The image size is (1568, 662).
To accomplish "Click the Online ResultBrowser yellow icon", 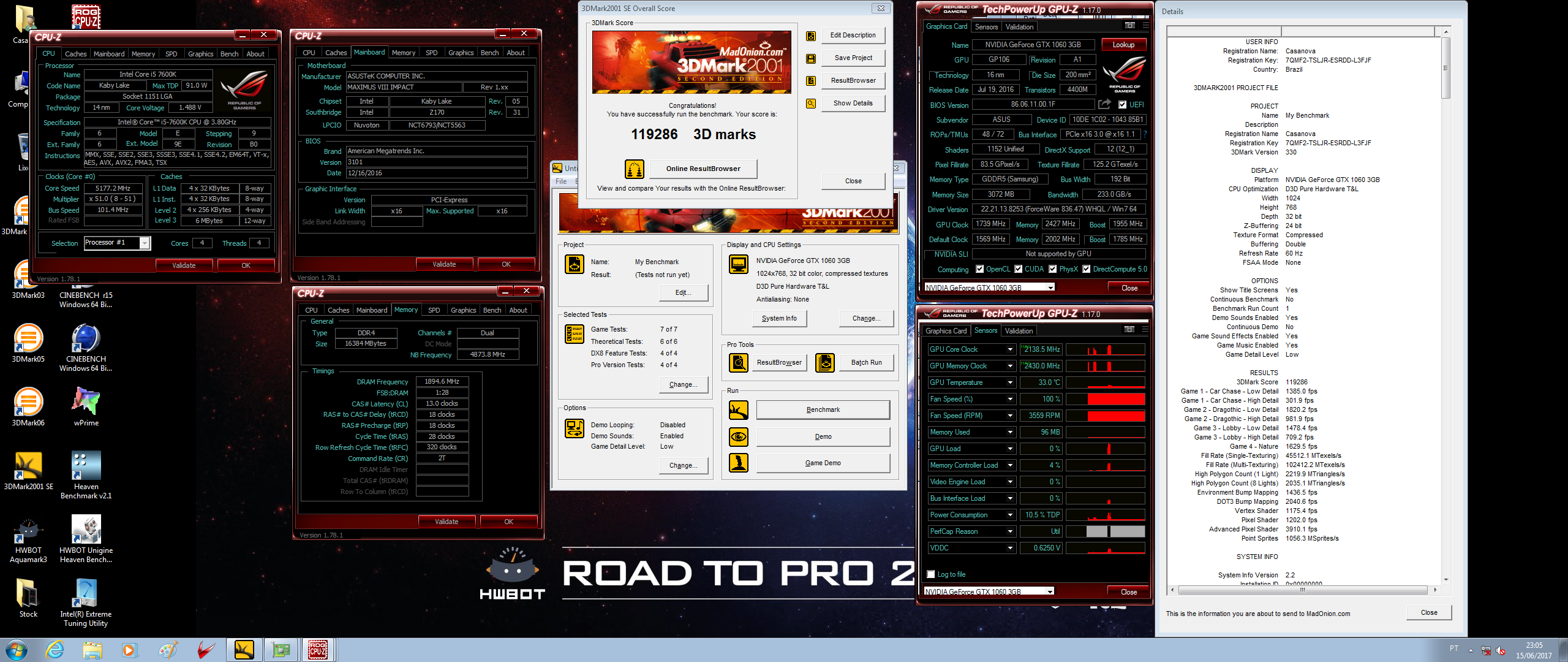I will 634,169.
